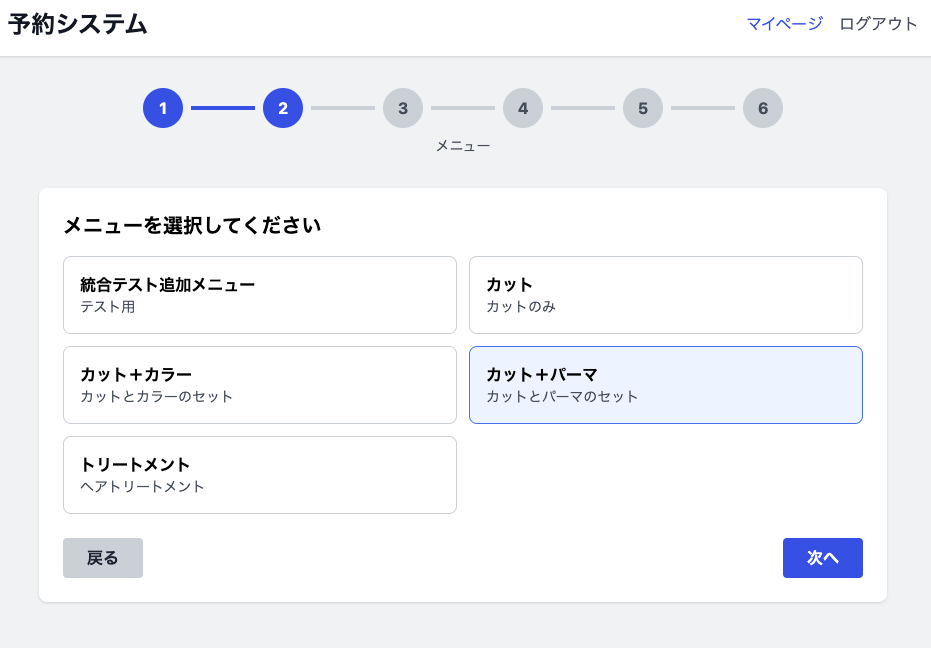Select step 5 in the stepper
This screenshot has height=648, width=931.
pos(643,108)
